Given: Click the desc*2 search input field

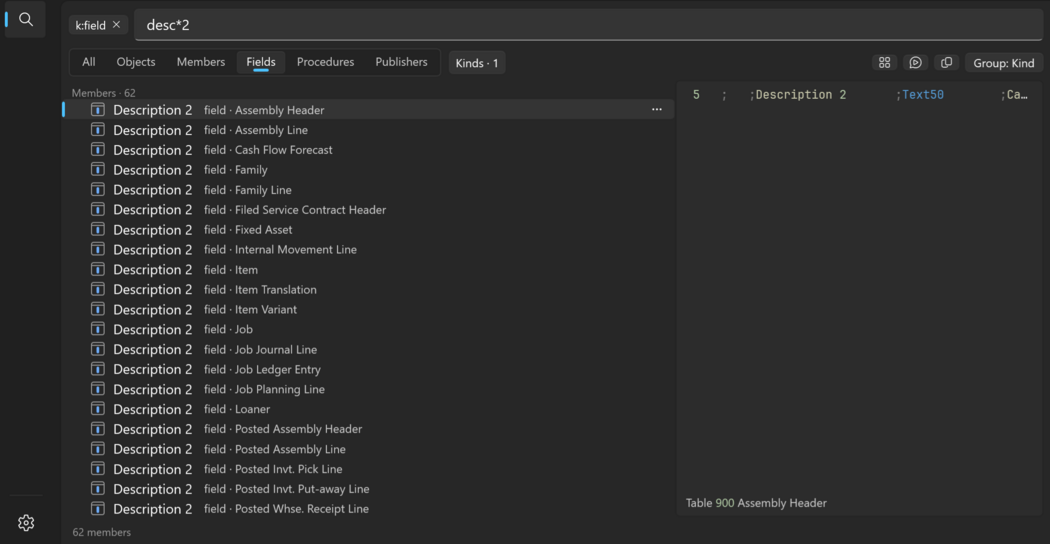Looking at the screenshot, I should (588, 25).
